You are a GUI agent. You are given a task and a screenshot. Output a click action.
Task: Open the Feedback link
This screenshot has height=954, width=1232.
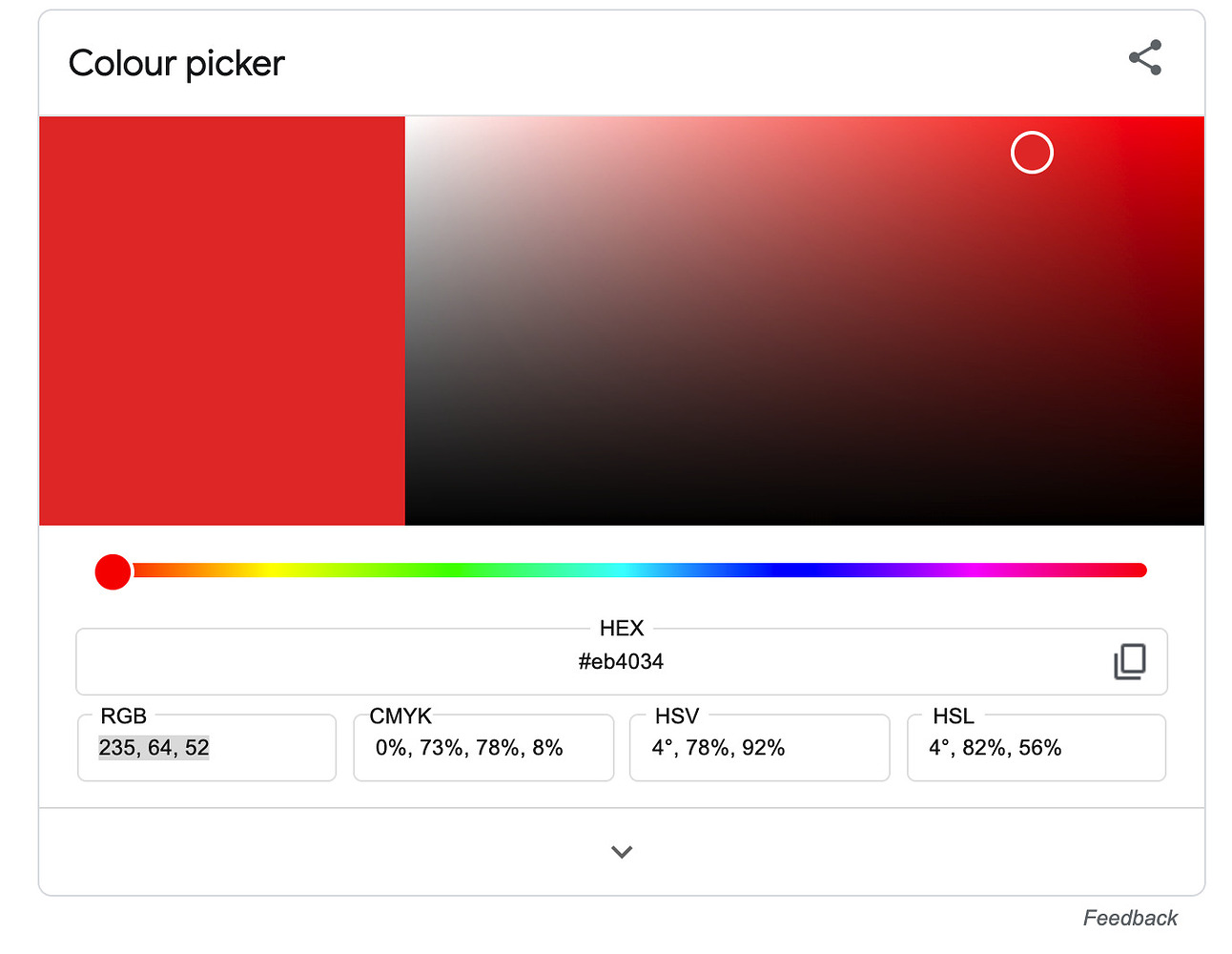click(x=1130, y=918)
